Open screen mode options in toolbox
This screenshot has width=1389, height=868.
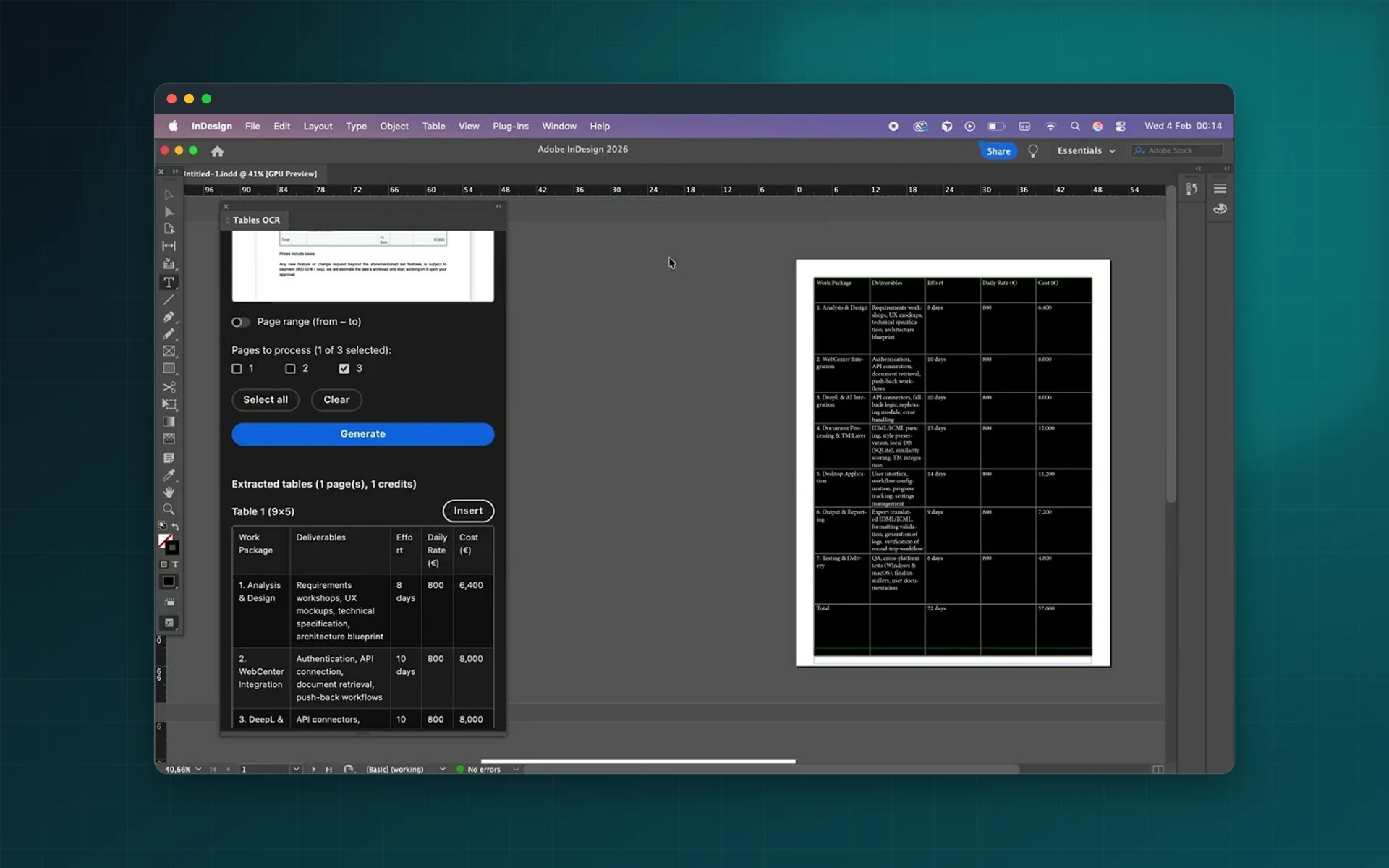[169, 623]
